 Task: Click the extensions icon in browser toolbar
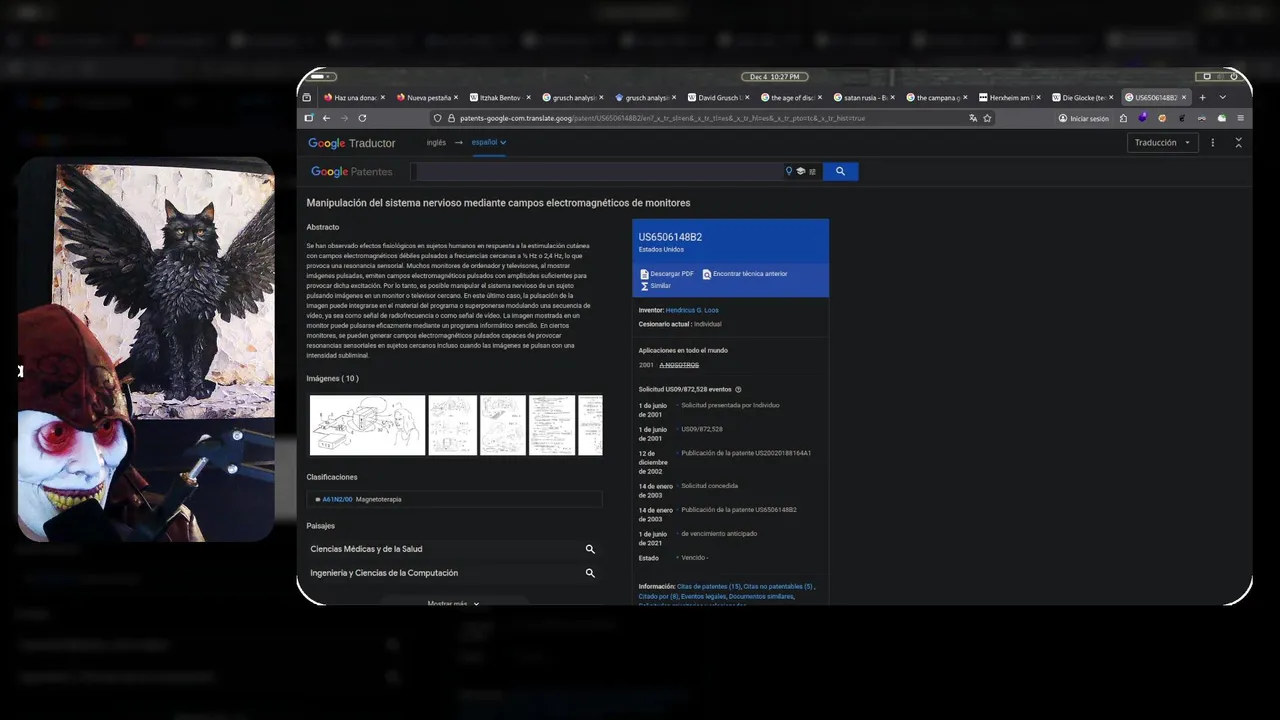(x=1124, y=118)
